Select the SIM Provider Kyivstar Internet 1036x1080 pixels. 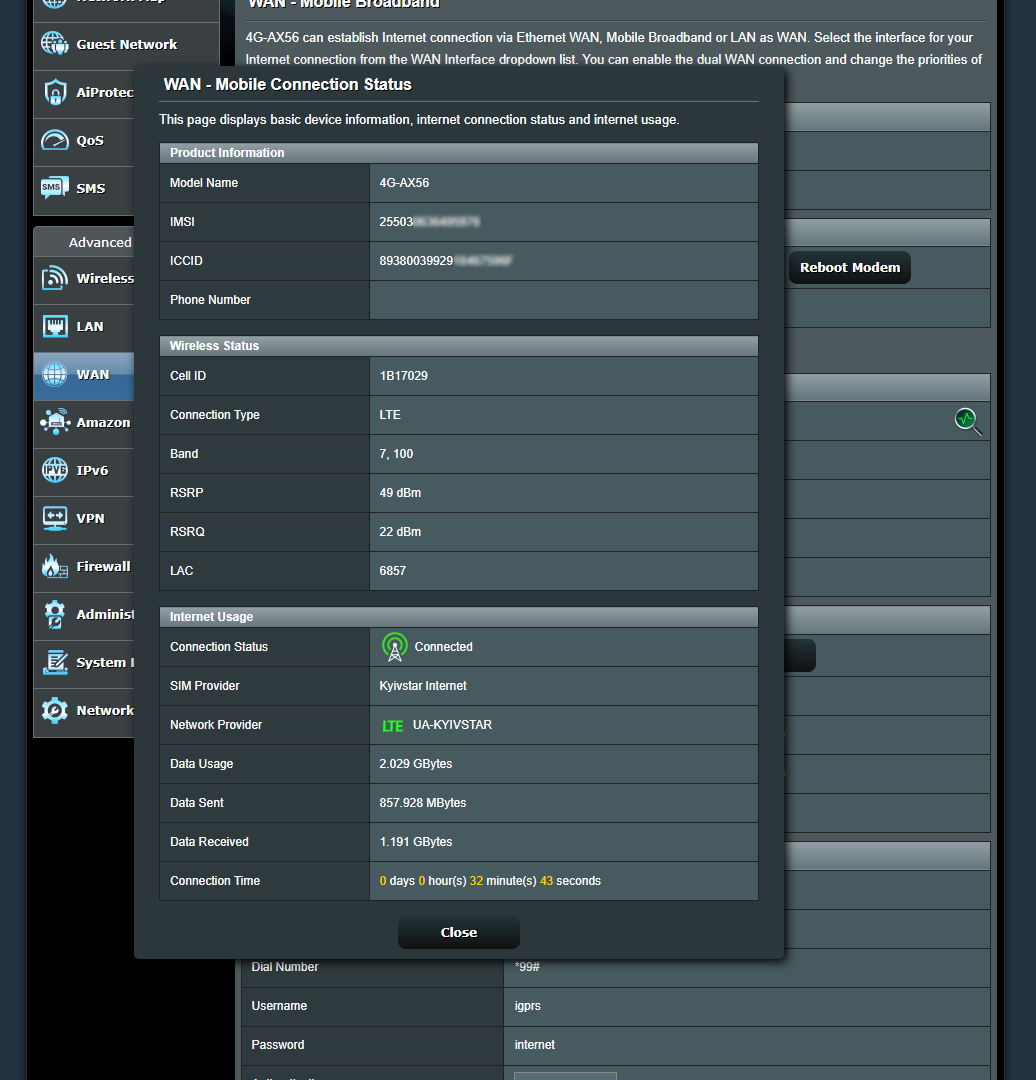tap(423, 686)
